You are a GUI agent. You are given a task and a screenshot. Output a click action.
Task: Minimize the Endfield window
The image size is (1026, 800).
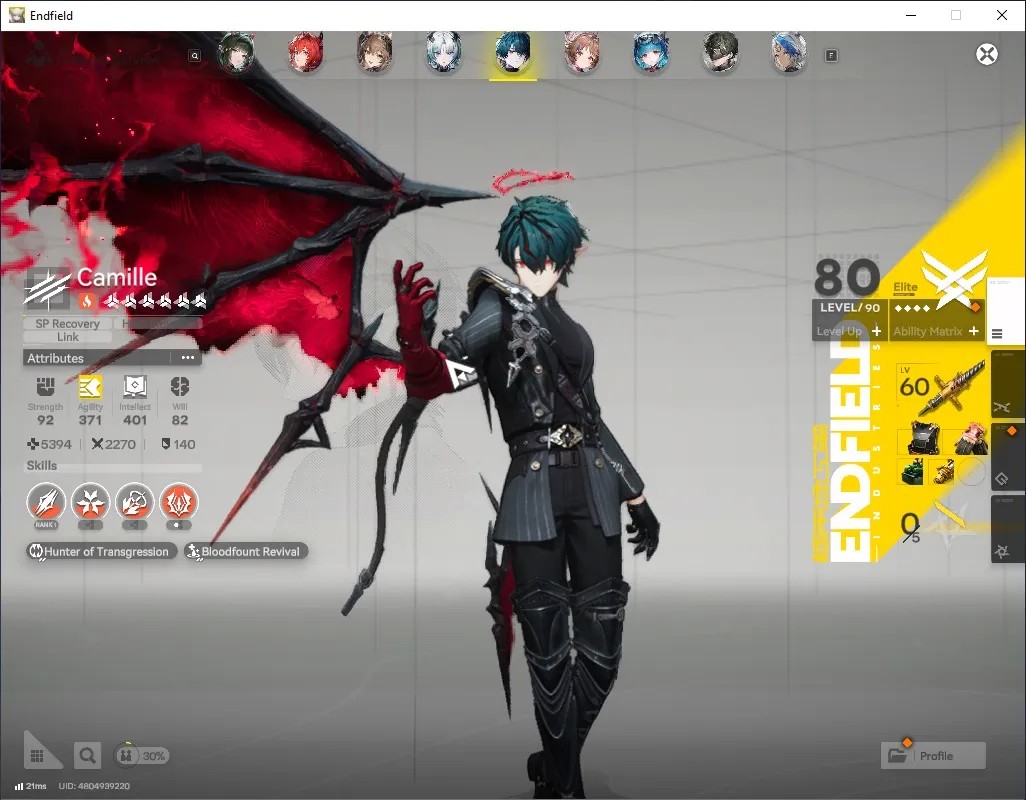(x=910, y=15)
